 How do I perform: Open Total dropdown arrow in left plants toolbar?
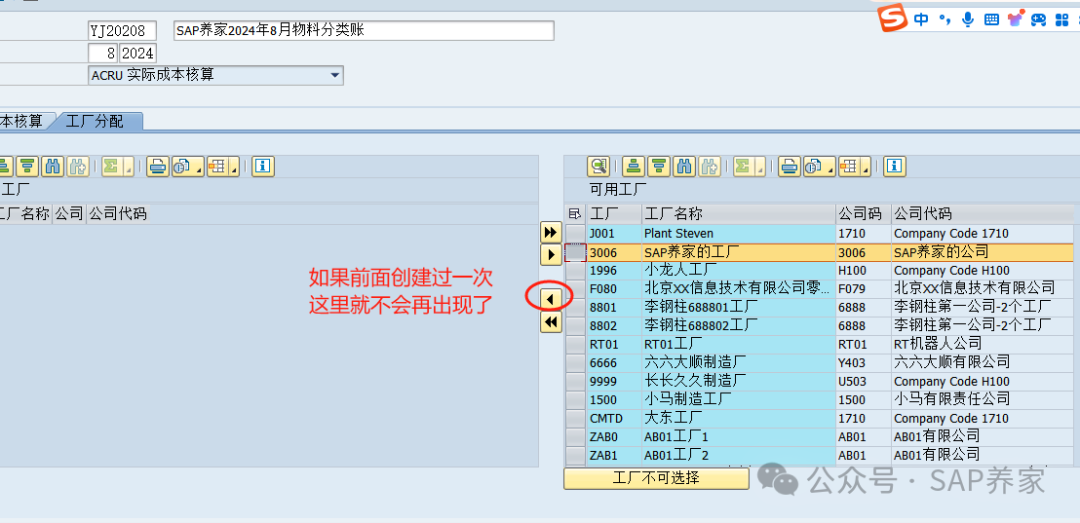tap(127, 168)
